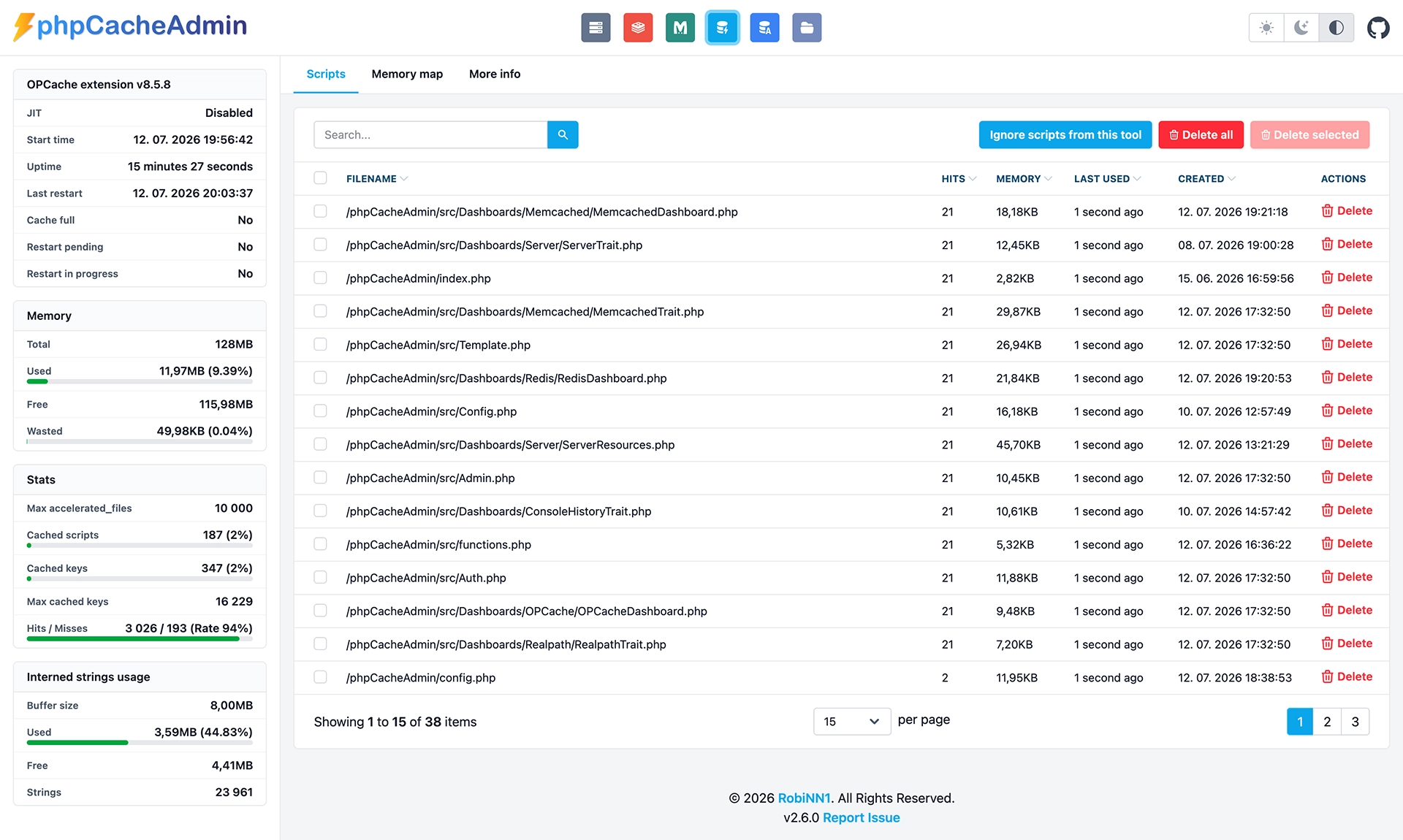Image resolution: width=1403 pixels, height=840 pixels.
Task: Open the APCu dashboard icon
Action: point(764,28)
